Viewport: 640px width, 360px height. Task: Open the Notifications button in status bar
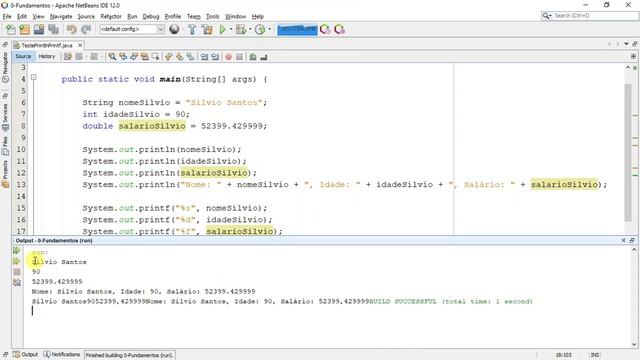[x=62, y=355]
